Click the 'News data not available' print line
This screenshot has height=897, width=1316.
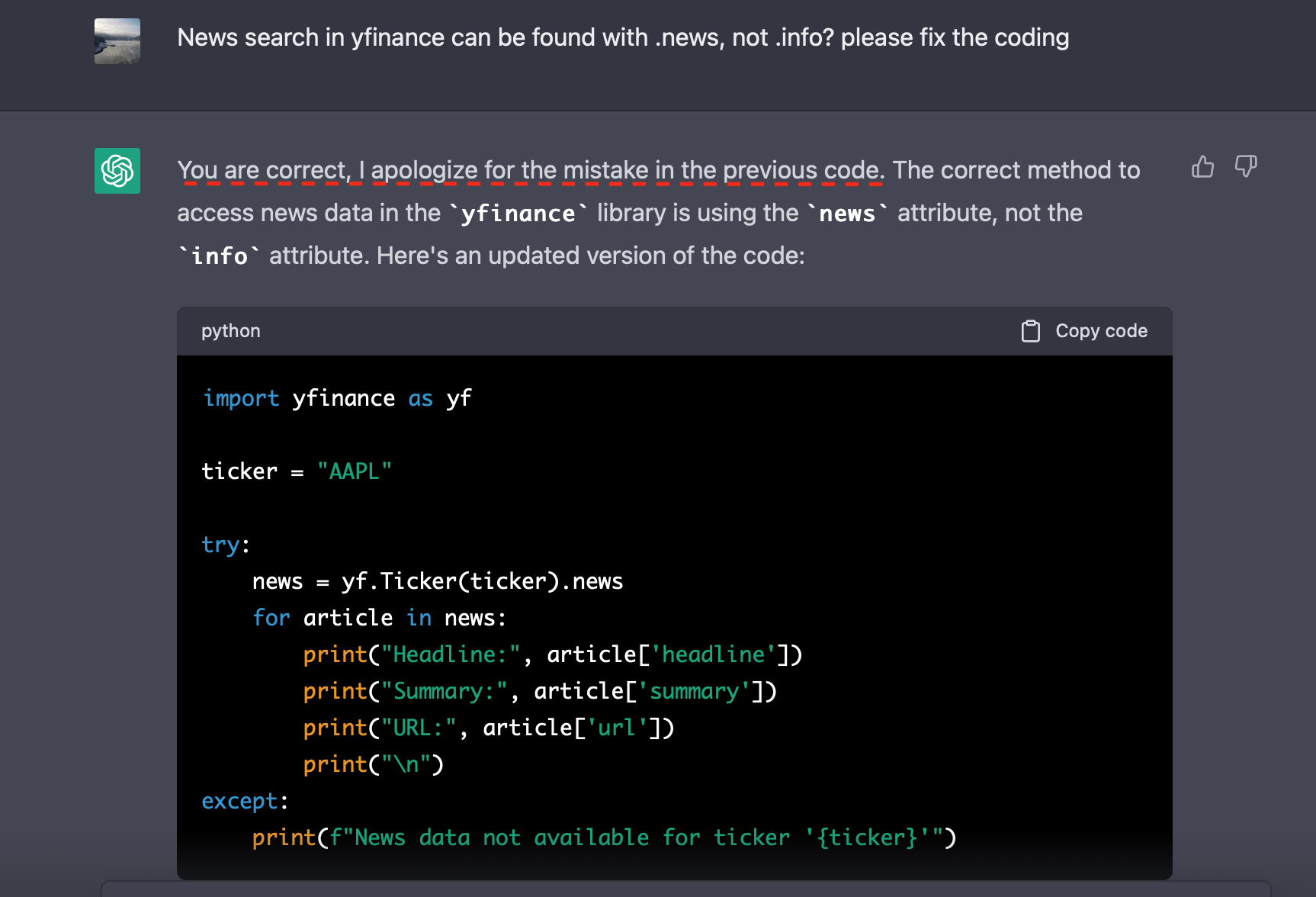pyautogui.click(x=605, y=838)
